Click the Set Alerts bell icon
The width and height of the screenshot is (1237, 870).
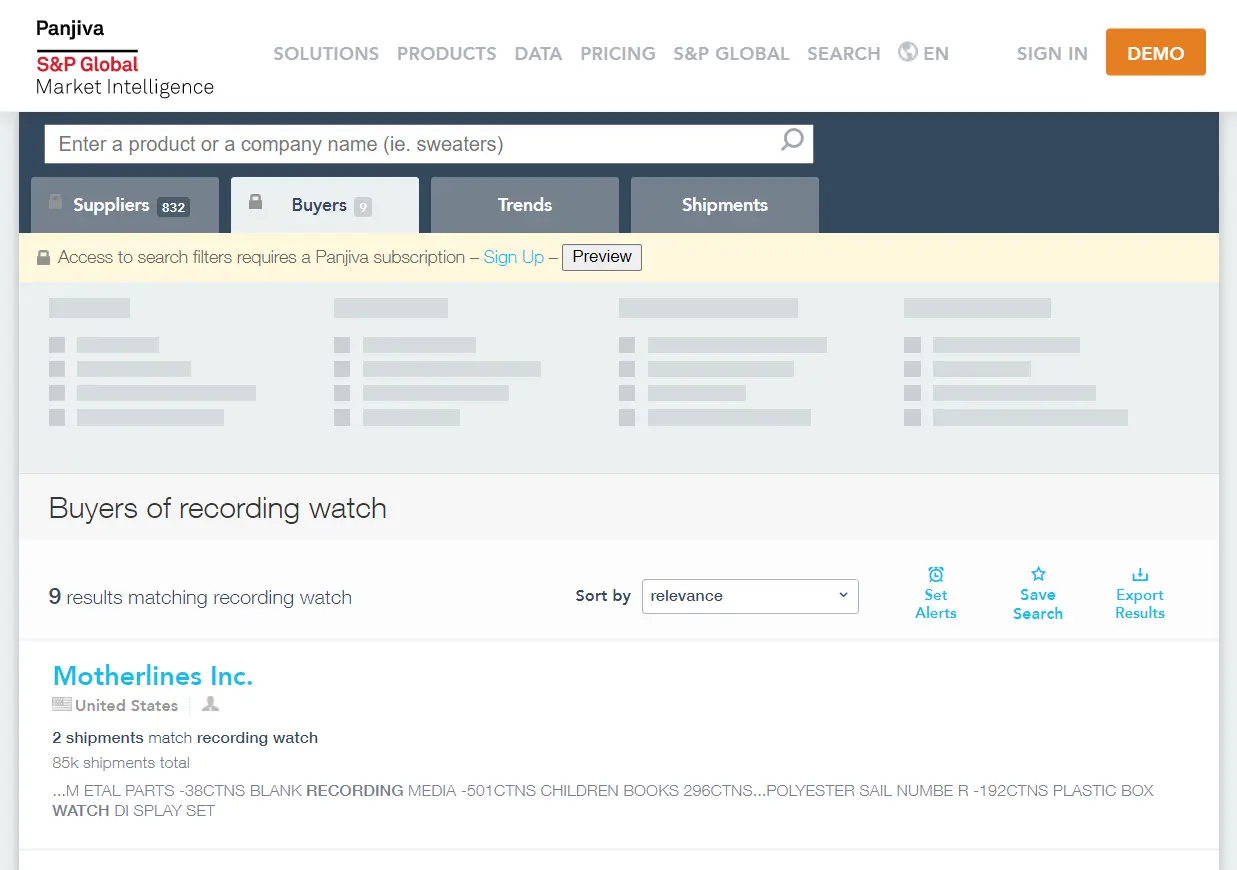pyautogui.click(x=936, y=573)
